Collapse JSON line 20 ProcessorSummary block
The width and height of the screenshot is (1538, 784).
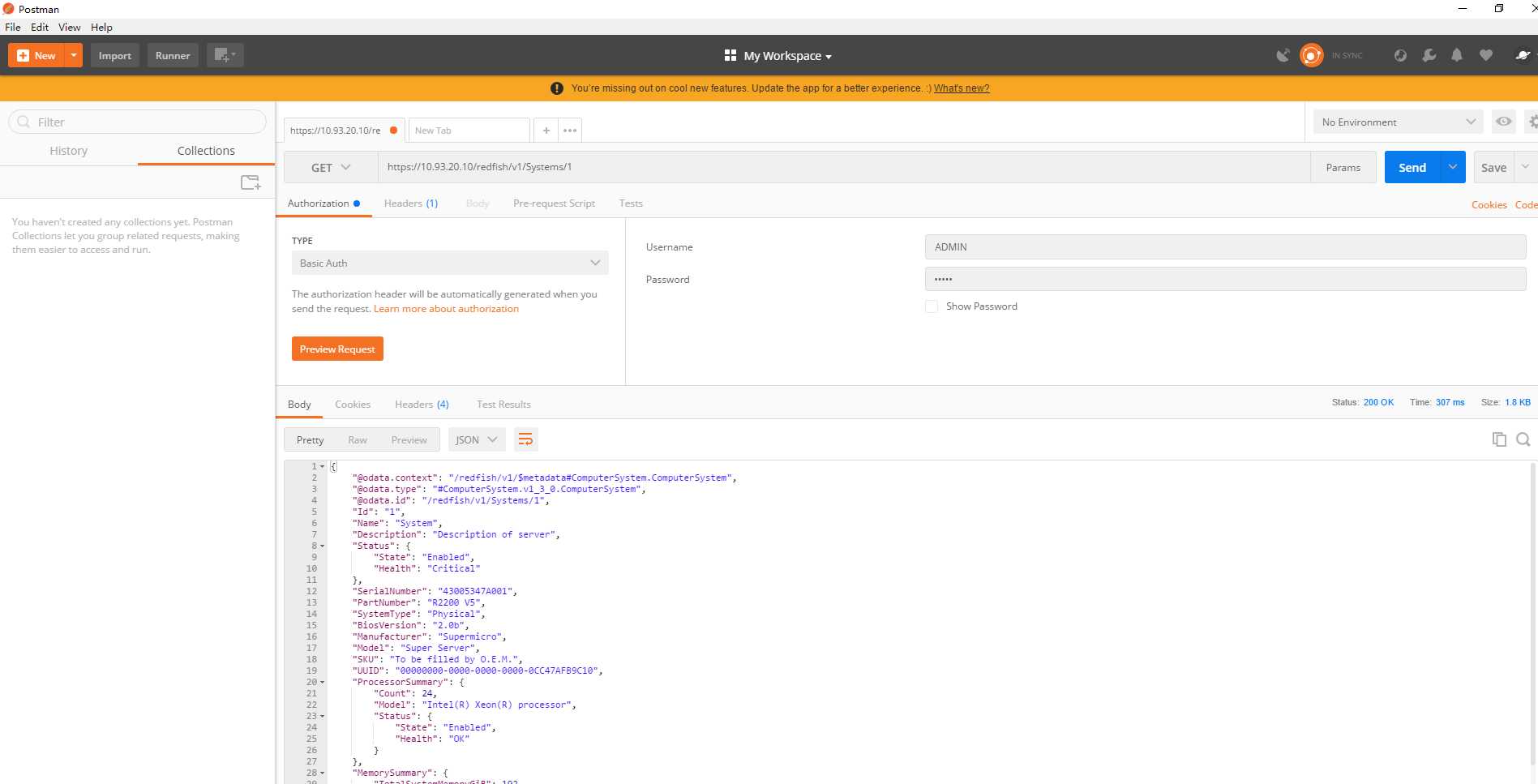click(323, 682)
